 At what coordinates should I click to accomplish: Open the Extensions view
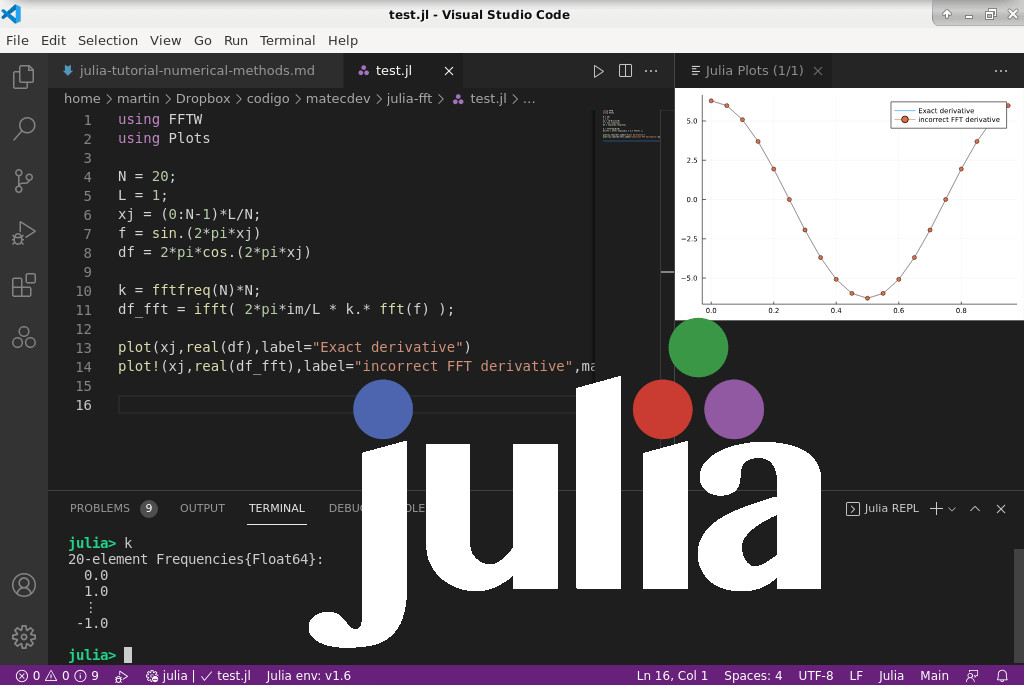24,286
